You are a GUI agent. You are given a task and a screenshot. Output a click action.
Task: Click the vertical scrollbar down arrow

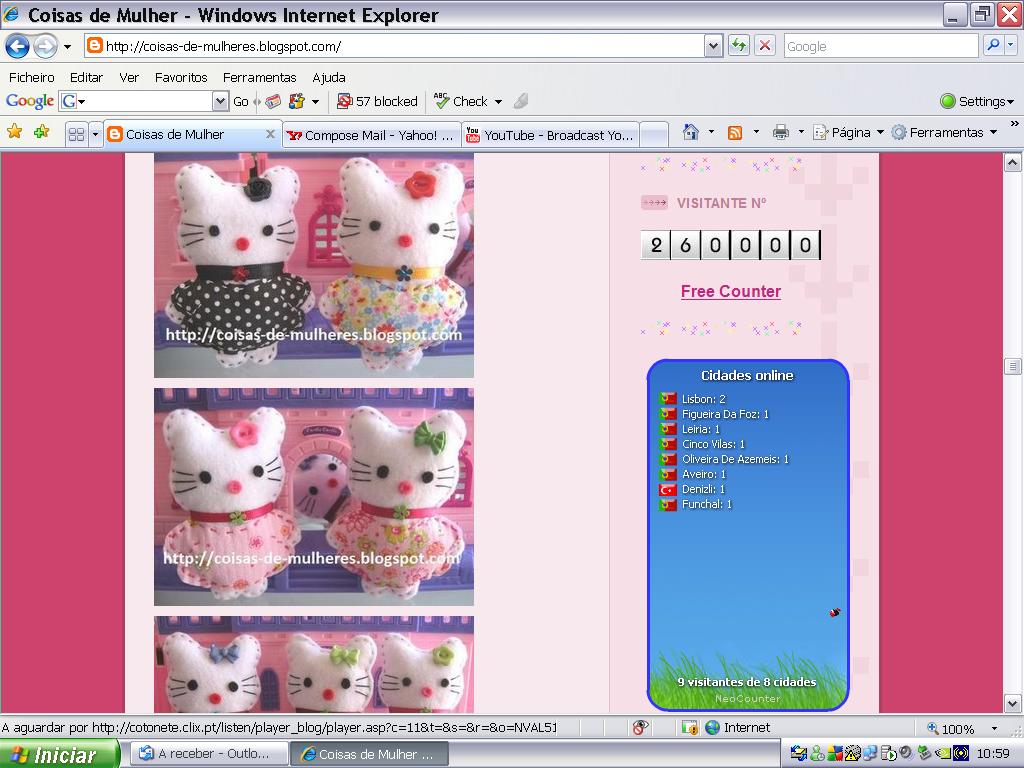coord(1012,704)
